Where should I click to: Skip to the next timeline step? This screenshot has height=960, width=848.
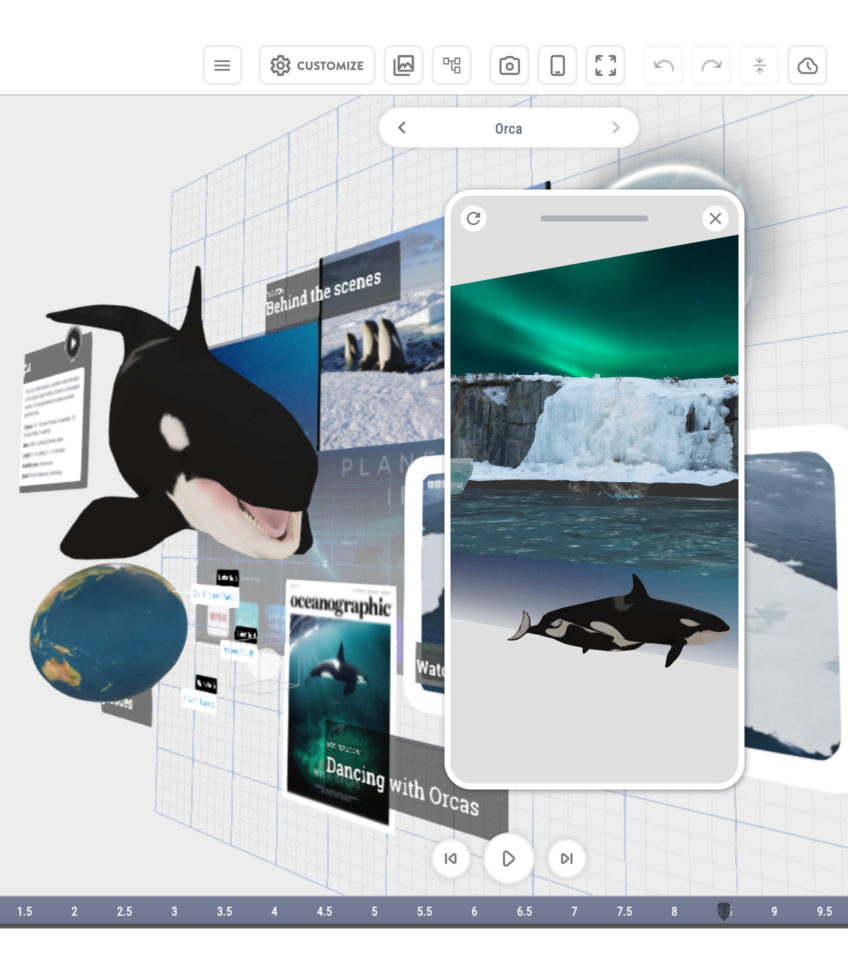pos(566,858)
